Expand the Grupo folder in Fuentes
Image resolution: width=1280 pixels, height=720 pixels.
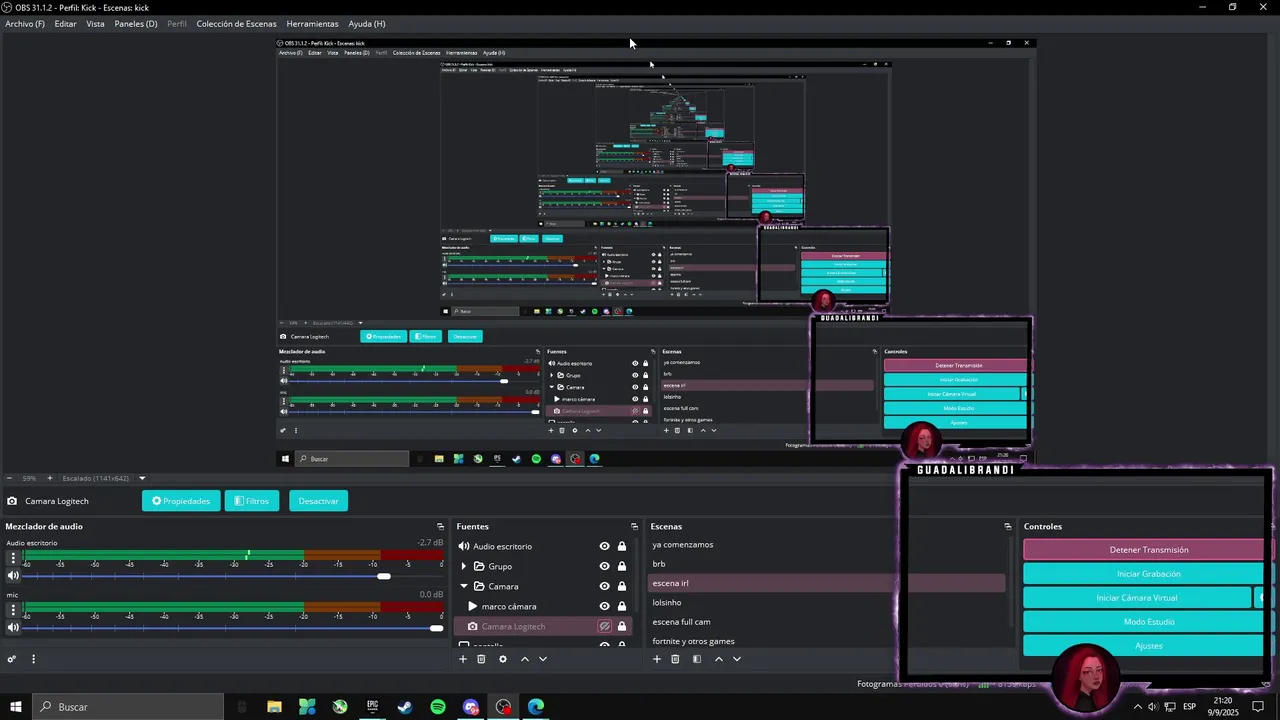click(463, 566)
